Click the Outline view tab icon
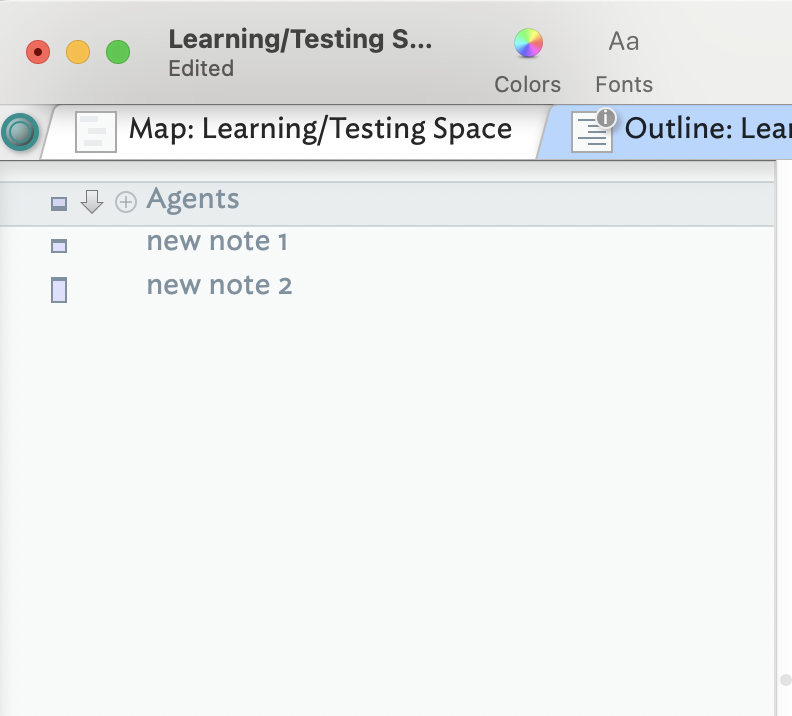Image resolution: width=792 pixels, height=716 pixels. point(591,133)
